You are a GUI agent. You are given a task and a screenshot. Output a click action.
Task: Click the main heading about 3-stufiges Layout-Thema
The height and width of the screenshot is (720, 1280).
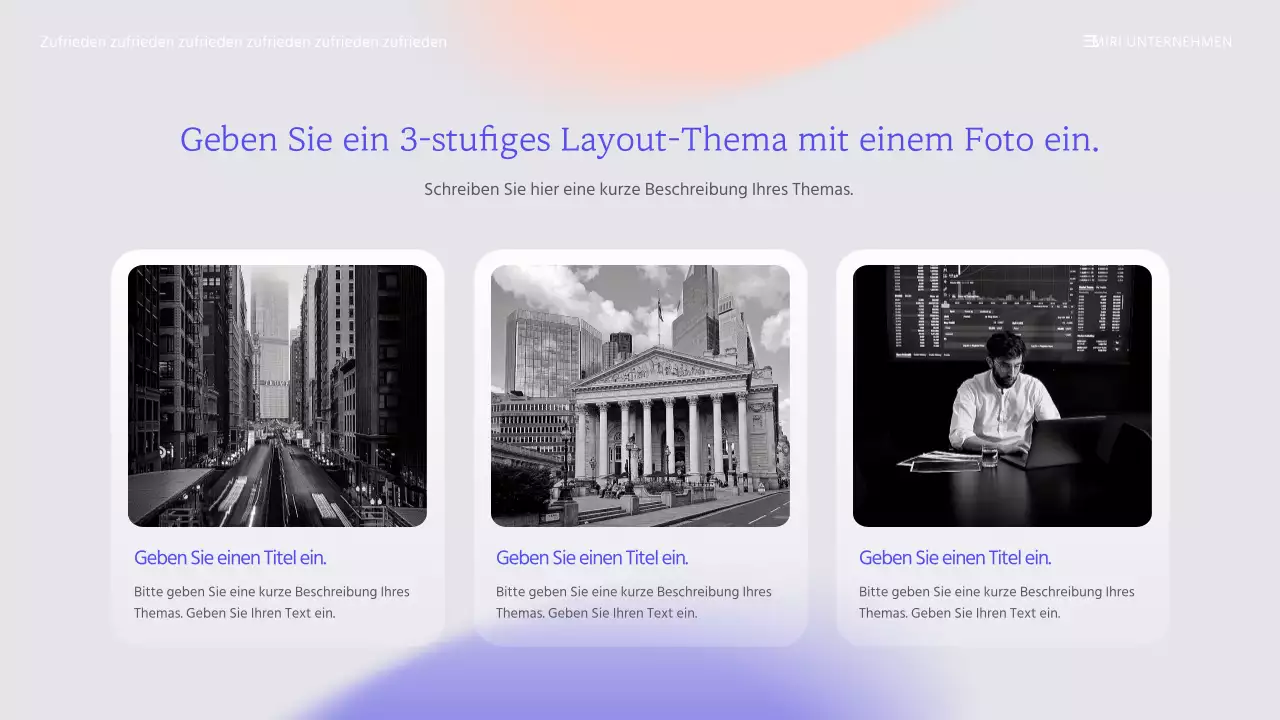640,139
